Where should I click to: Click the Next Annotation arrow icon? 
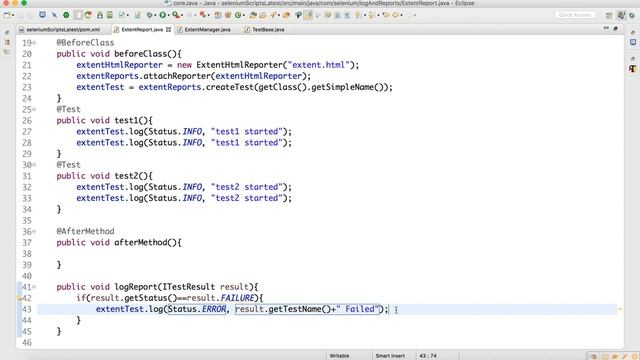357,15
